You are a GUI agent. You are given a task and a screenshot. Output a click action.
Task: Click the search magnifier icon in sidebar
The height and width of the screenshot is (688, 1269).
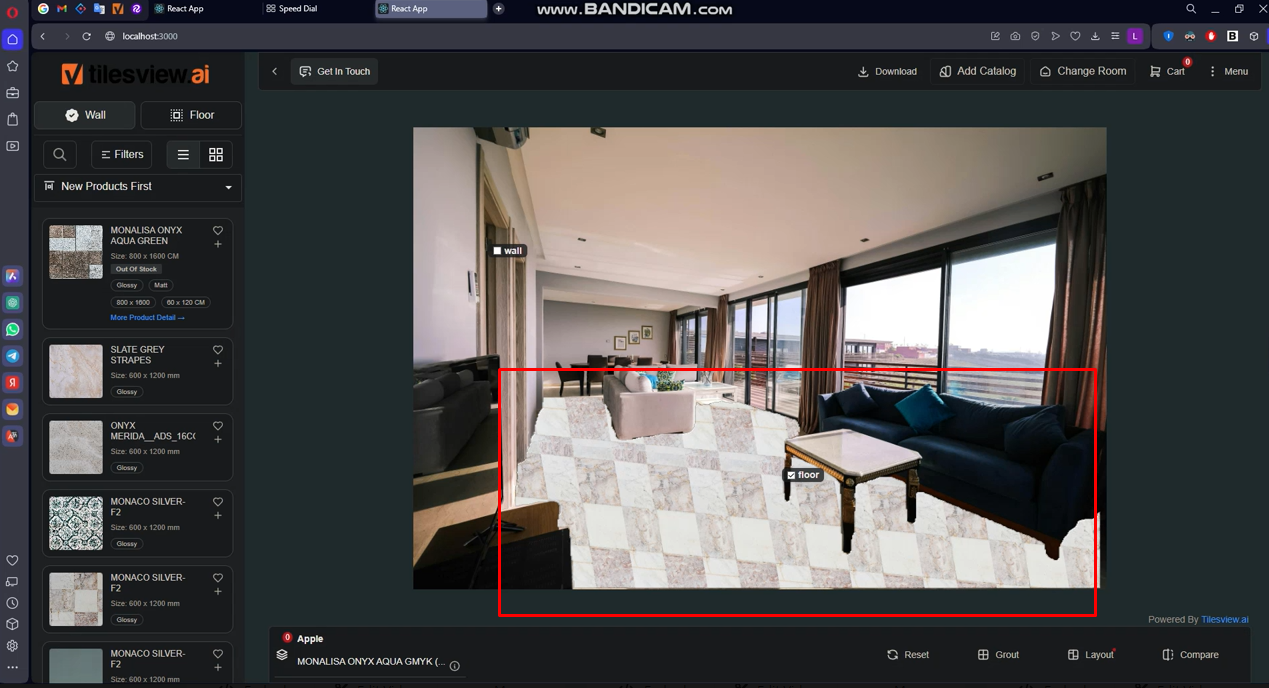(60, 155)
